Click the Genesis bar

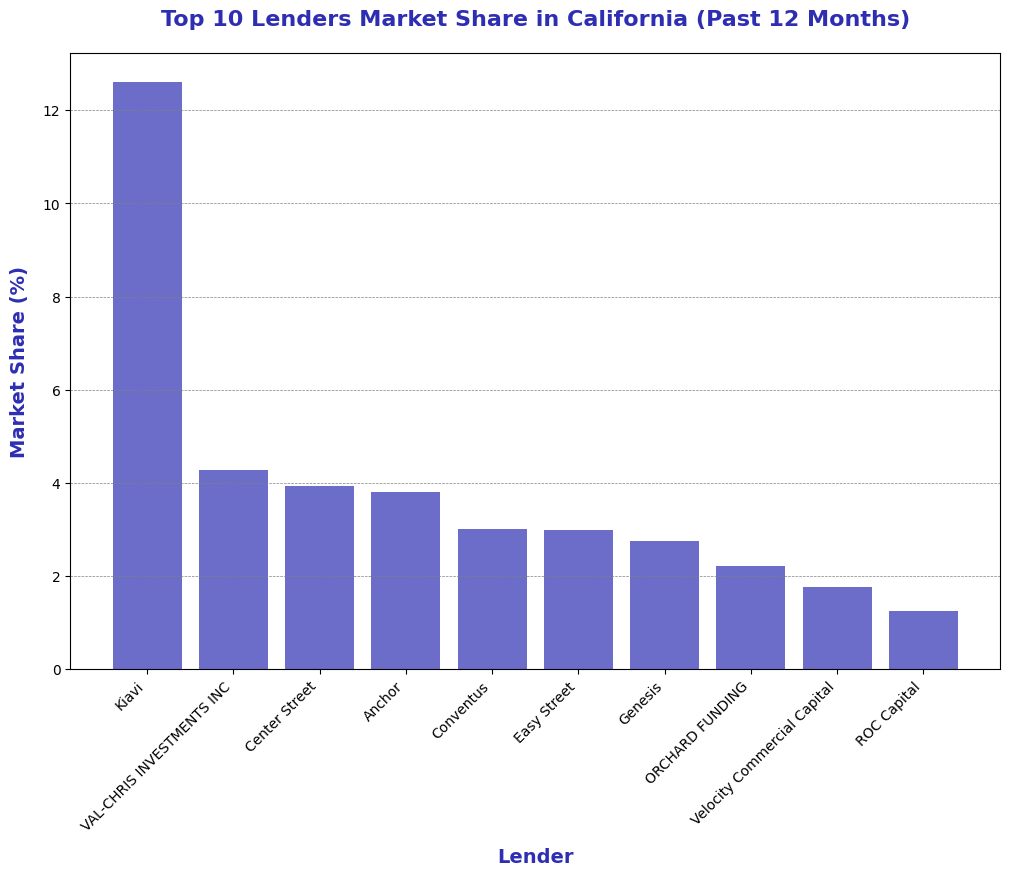pos(665,605)
